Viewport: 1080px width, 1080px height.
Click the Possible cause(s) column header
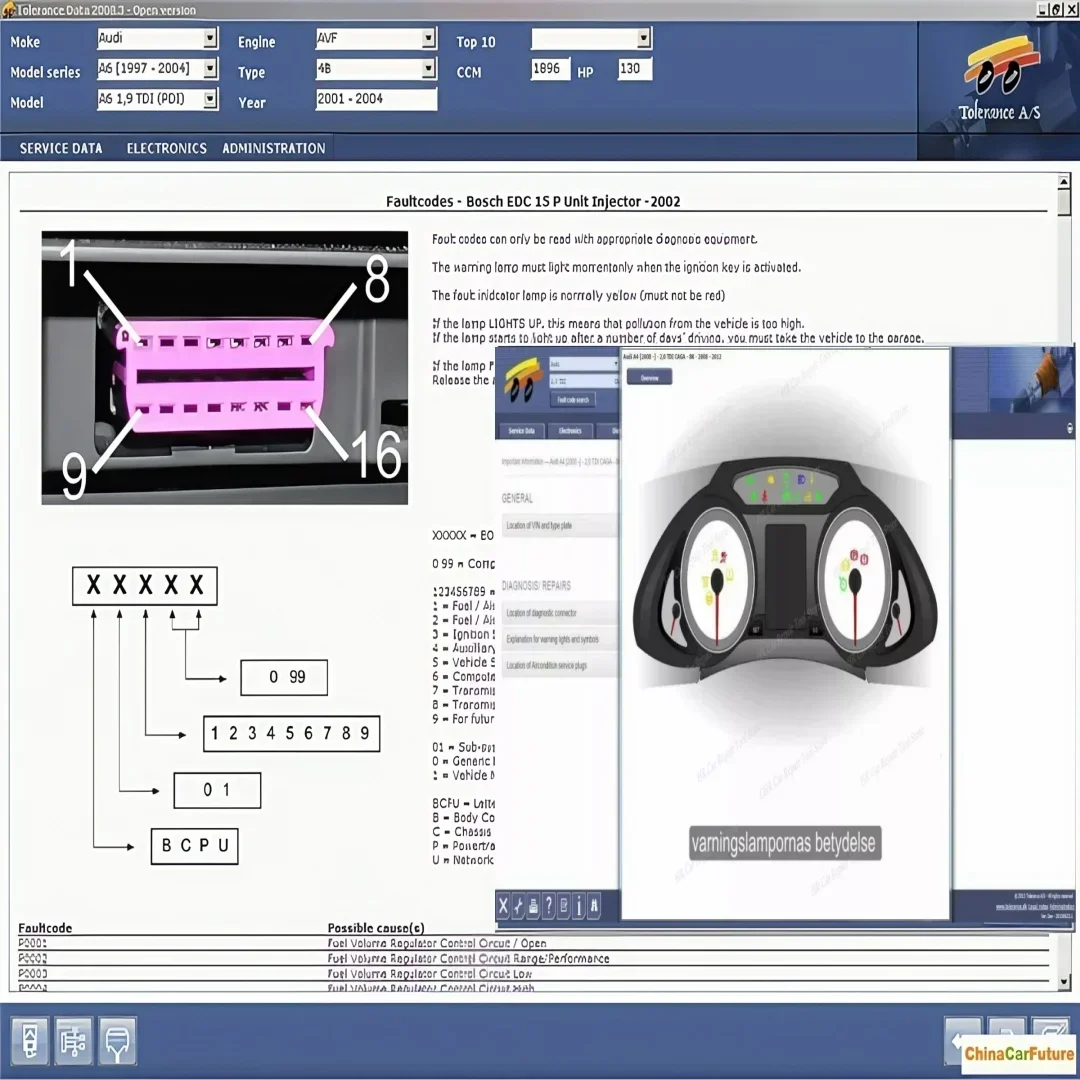[376, 928]
